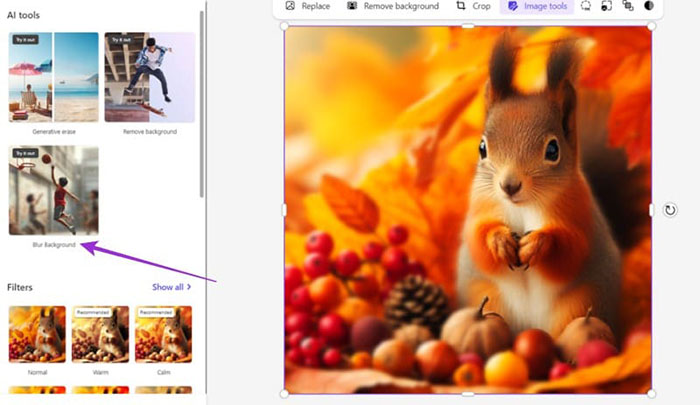Click the overlapping squares icon in toolbar
Viewport: 700px width, 405px height.
click(x=628, y=6)
